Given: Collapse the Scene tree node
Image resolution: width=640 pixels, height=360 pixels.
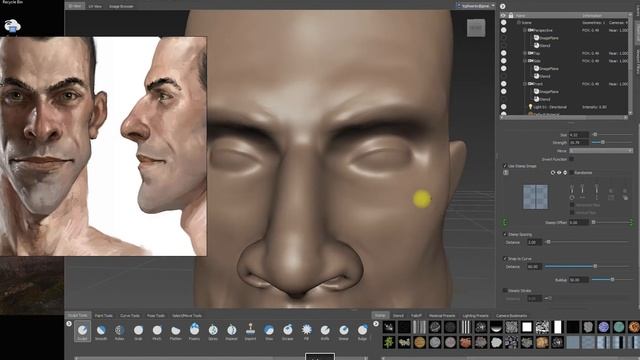Looking at the screenshot, I should 518,23.
